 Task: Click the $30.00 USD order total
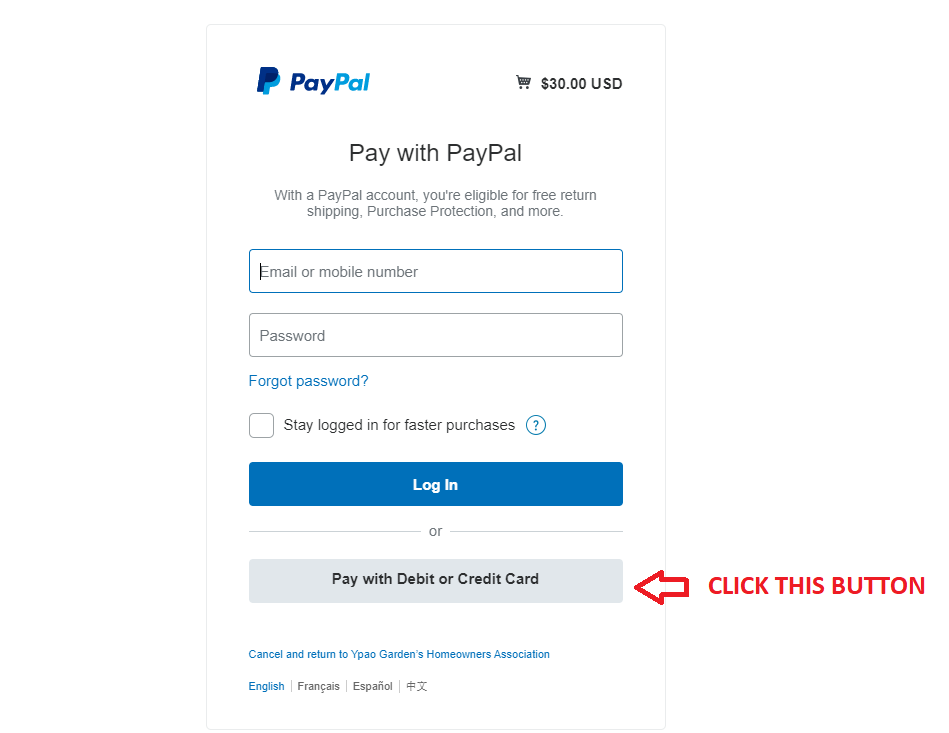click(581, 84)
